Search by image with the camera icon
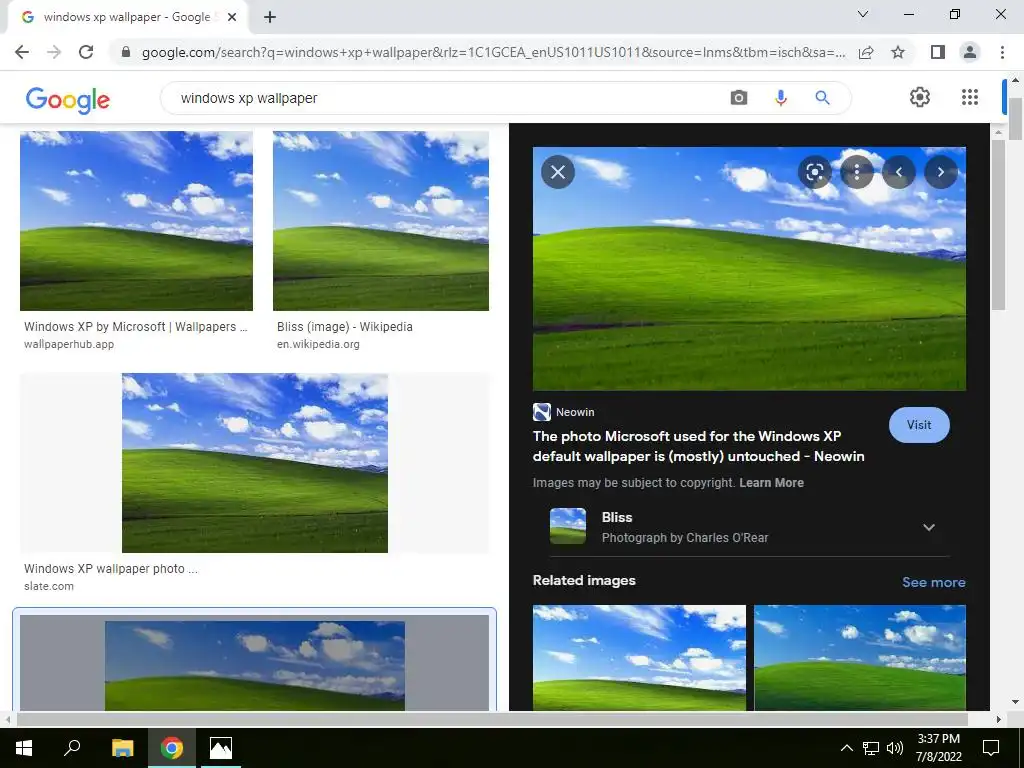Image resolution: width=1024 pixels, height=768 pixels. click(x=739, y=98)
